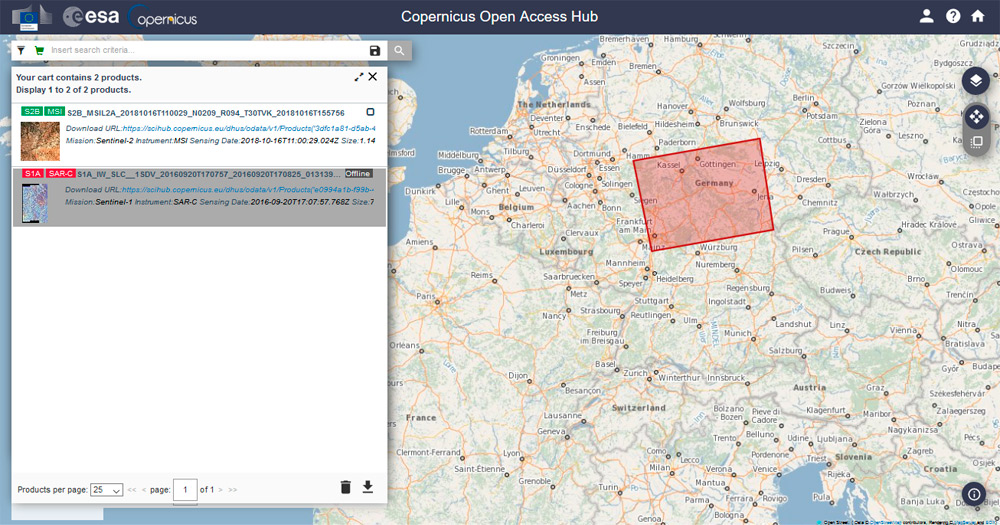Open the advanced search filter icon
Image resolution: width=1000 pixels, height=525 pixels.
(21, 50)
